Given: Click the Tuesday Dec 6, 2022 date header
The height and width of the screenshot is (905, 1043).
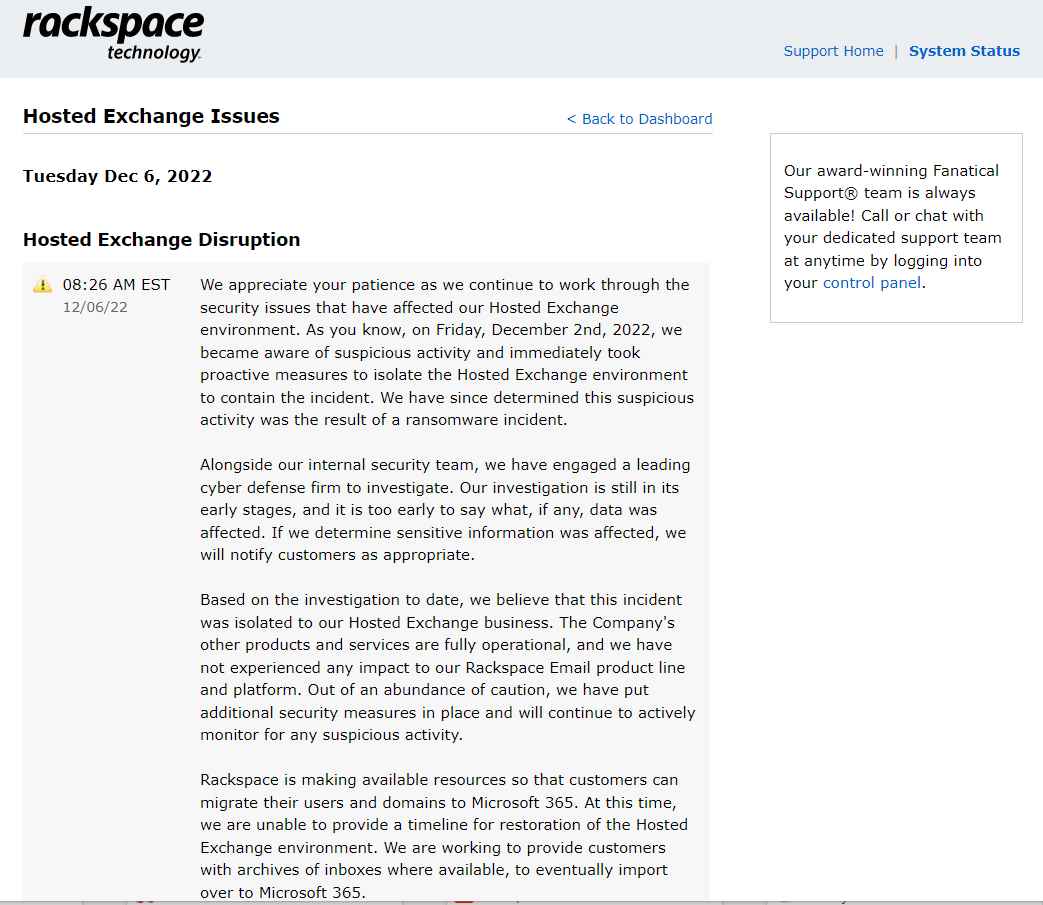Looking at the screenshot, I should click(x=117, y=176).
